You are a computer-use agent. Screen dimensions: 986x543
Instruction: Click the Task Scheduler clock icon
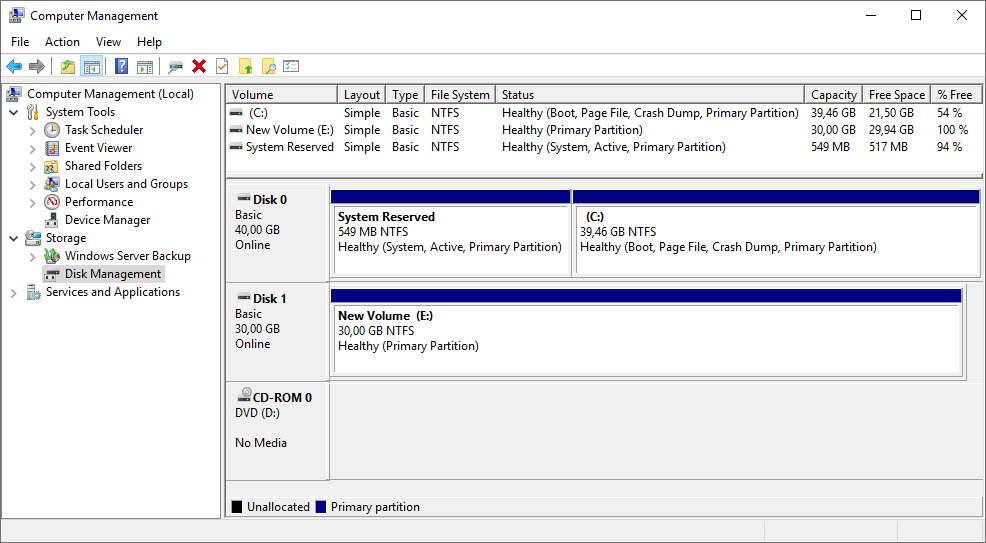pos(52,130)
